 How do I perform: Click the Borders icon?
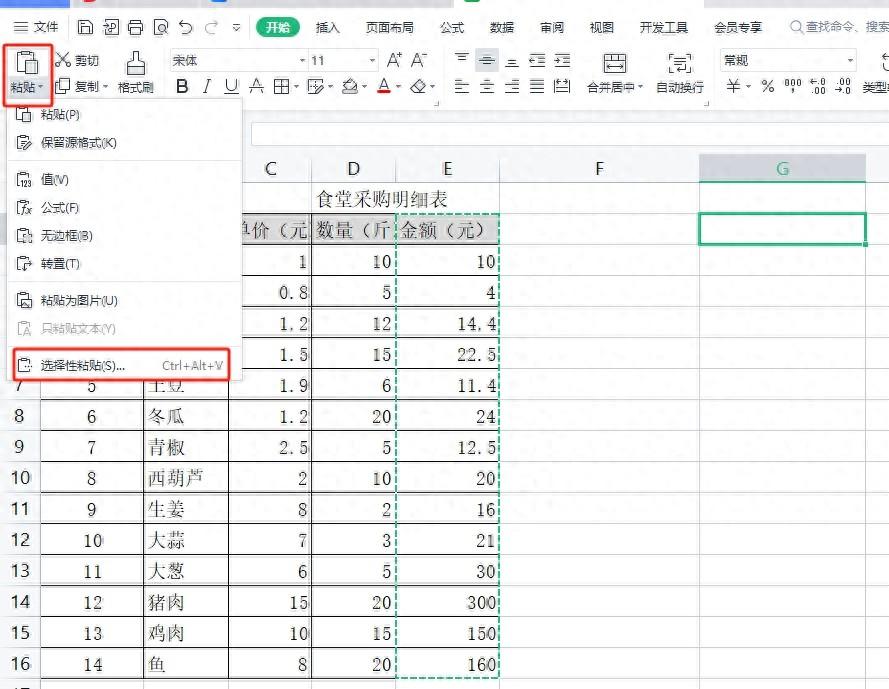(x=281, y=86)
